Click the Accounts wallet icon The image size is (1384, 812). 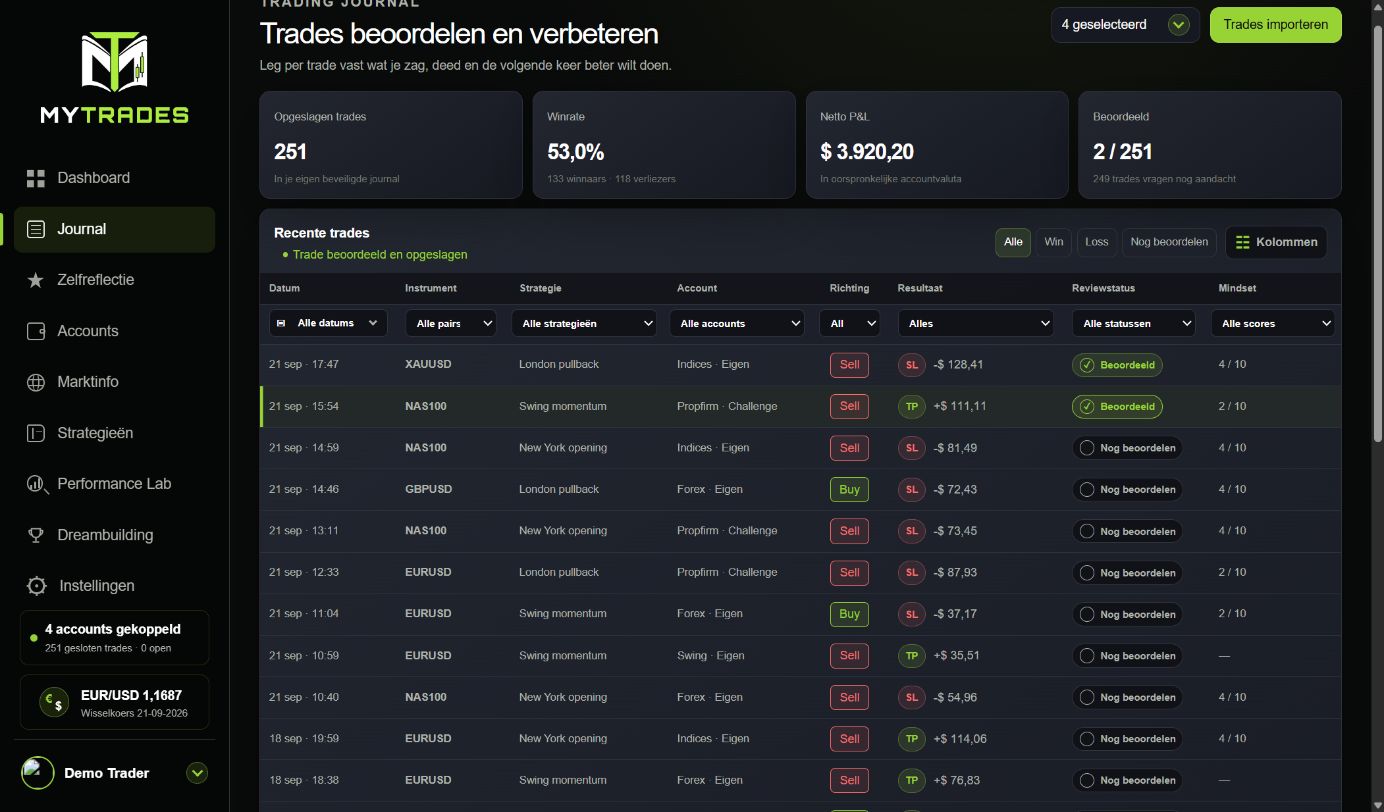(x=36, y=331)
